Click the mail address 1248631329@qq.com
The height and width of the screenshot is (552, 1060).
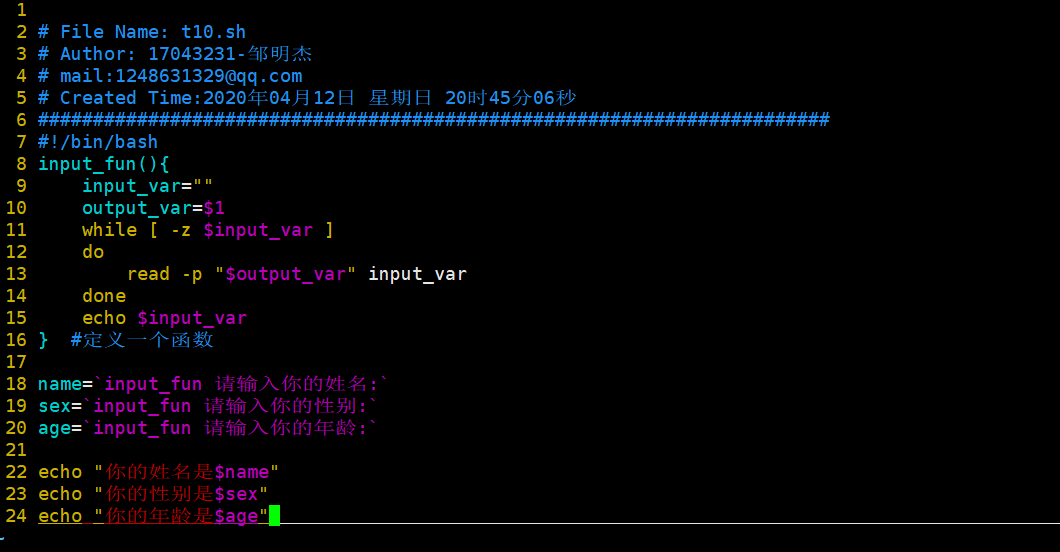[x=209, y=76]
